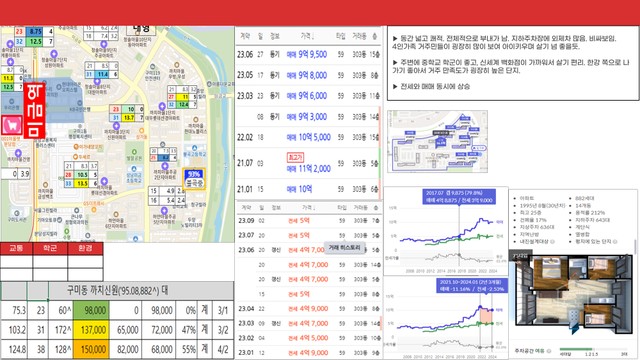Screen dimensions: 640x360
Task: Click the 93% 불곡중 school marker
Action: tap(194, 178)
